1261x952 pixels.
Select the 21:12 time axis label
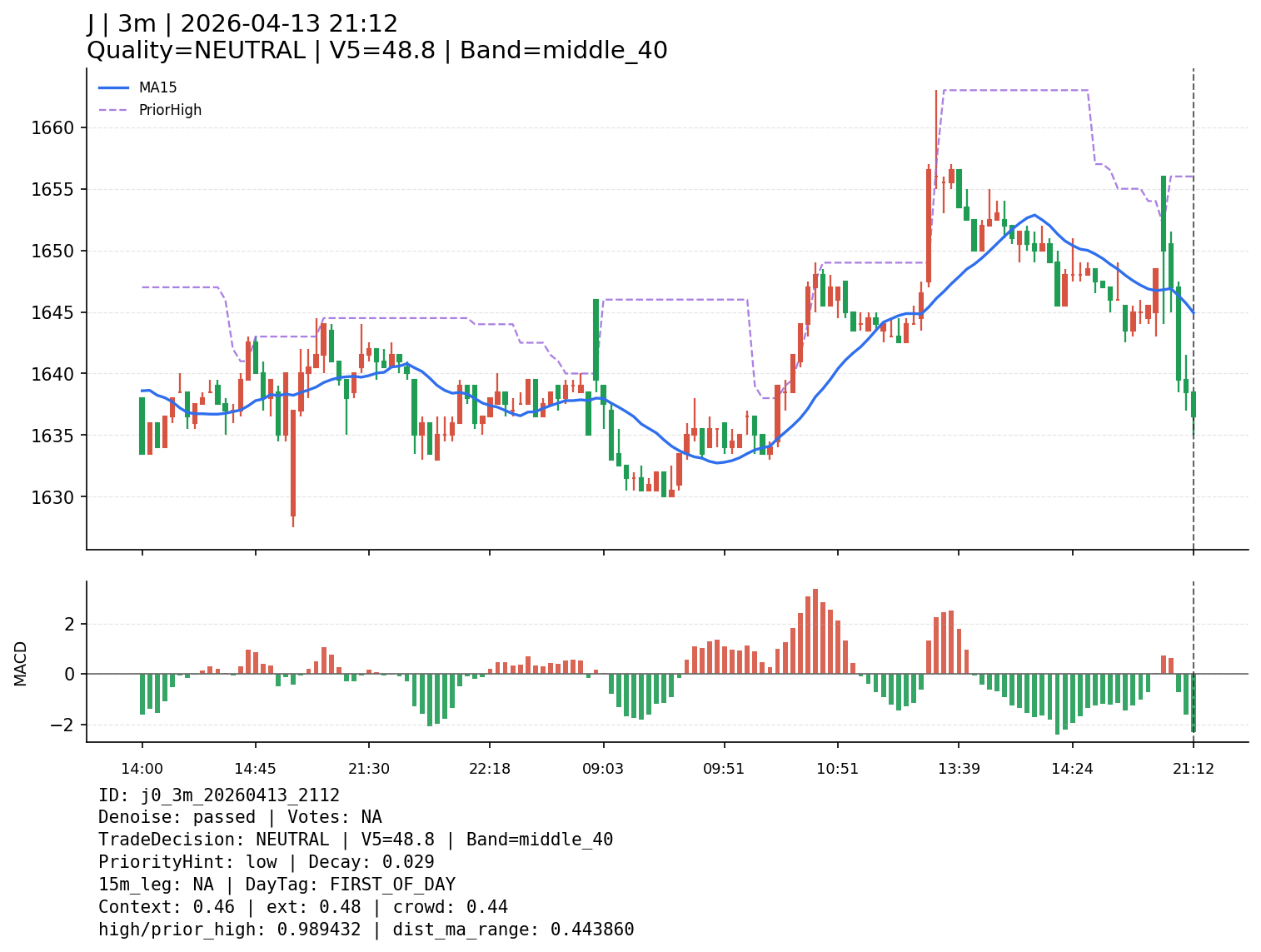coord(1194,769)
